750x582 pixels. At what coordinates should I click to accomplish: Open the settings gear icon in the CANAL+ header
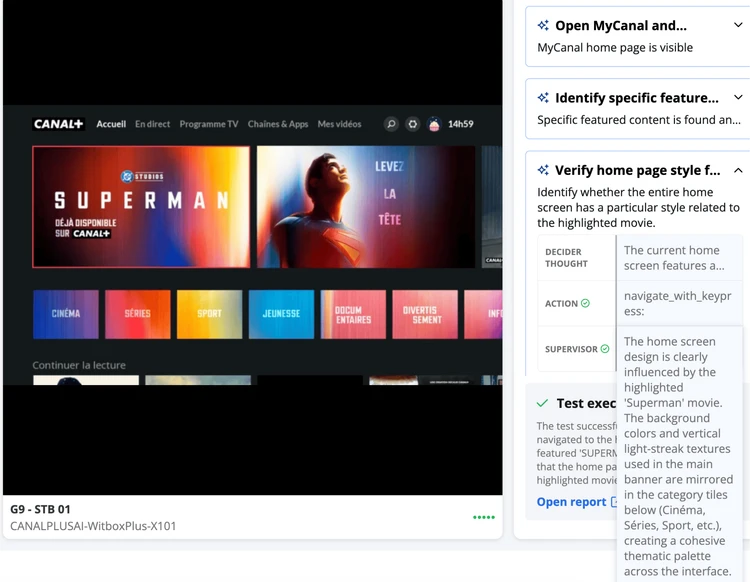[x=412, y=124]
